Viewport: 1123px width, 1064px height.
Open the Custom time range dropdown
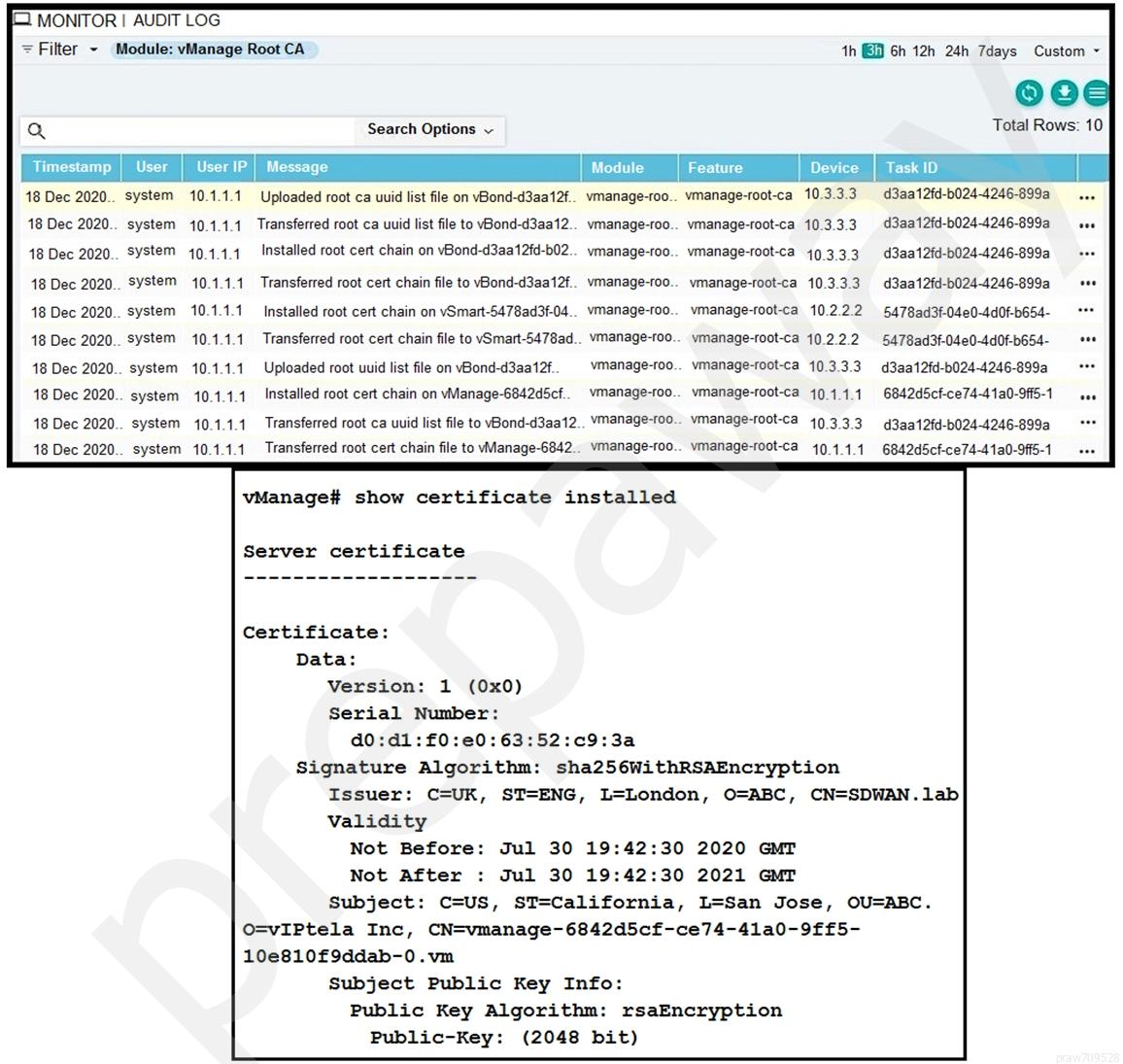tap(1066, 51)
